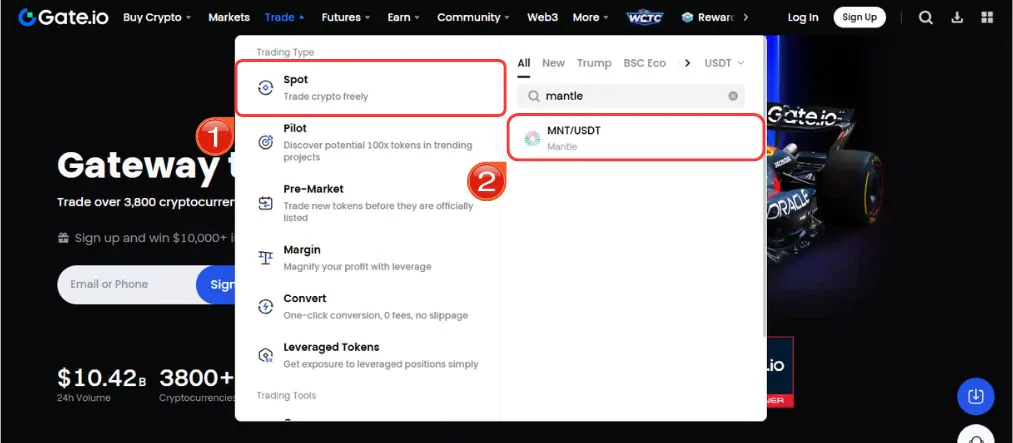The width and height of the screenshot is (1013, 443).
Task: Click the "$10.42B" 24h volume figure
Action: pos(101,378)
